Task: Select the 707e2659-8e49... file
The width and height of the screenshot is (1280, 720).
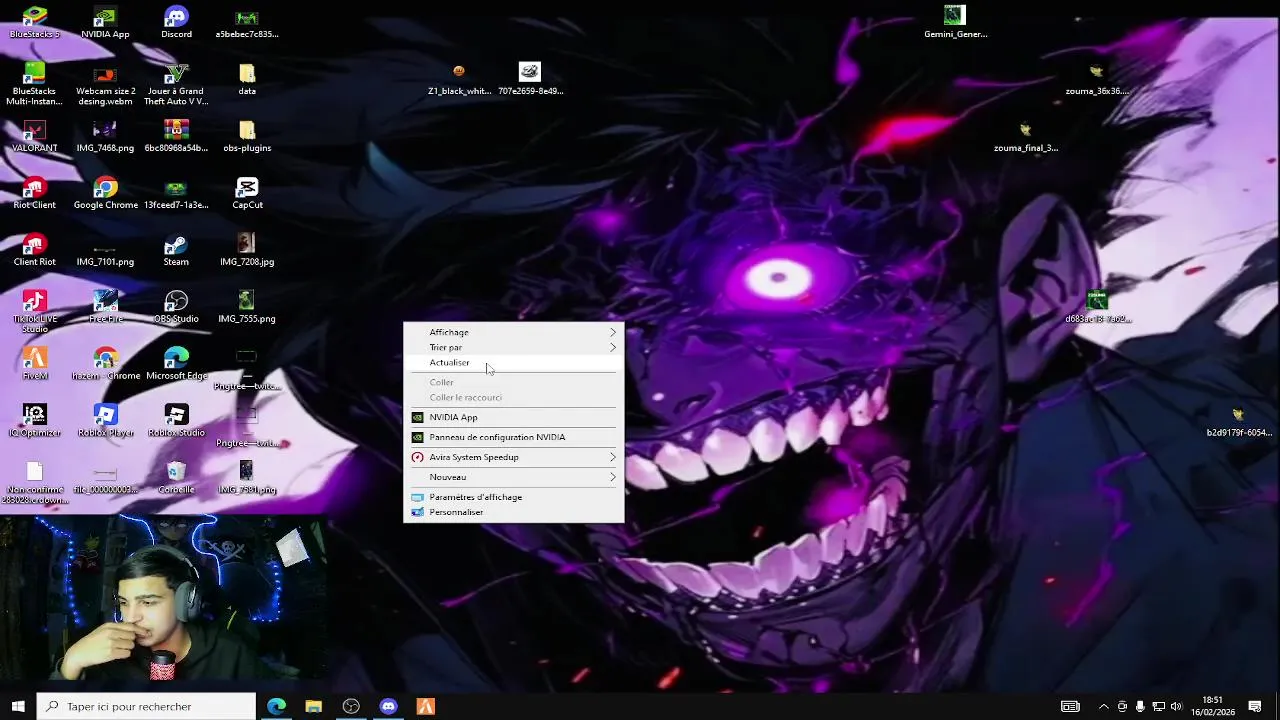Action: tap(530, 79)
